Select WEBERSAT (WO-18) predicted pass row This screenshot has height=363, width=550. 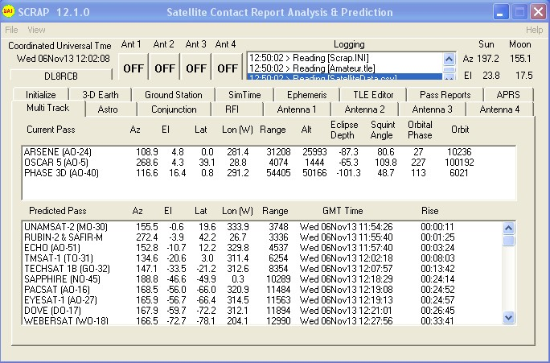click(x=262, y=321)
